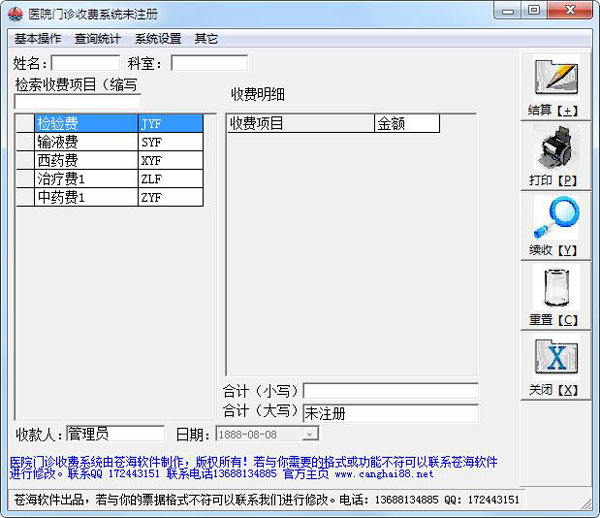Screen dimensions: 600x518
Task: Click the ZLF abbreviation cell
Action: [x=170, y=178]
